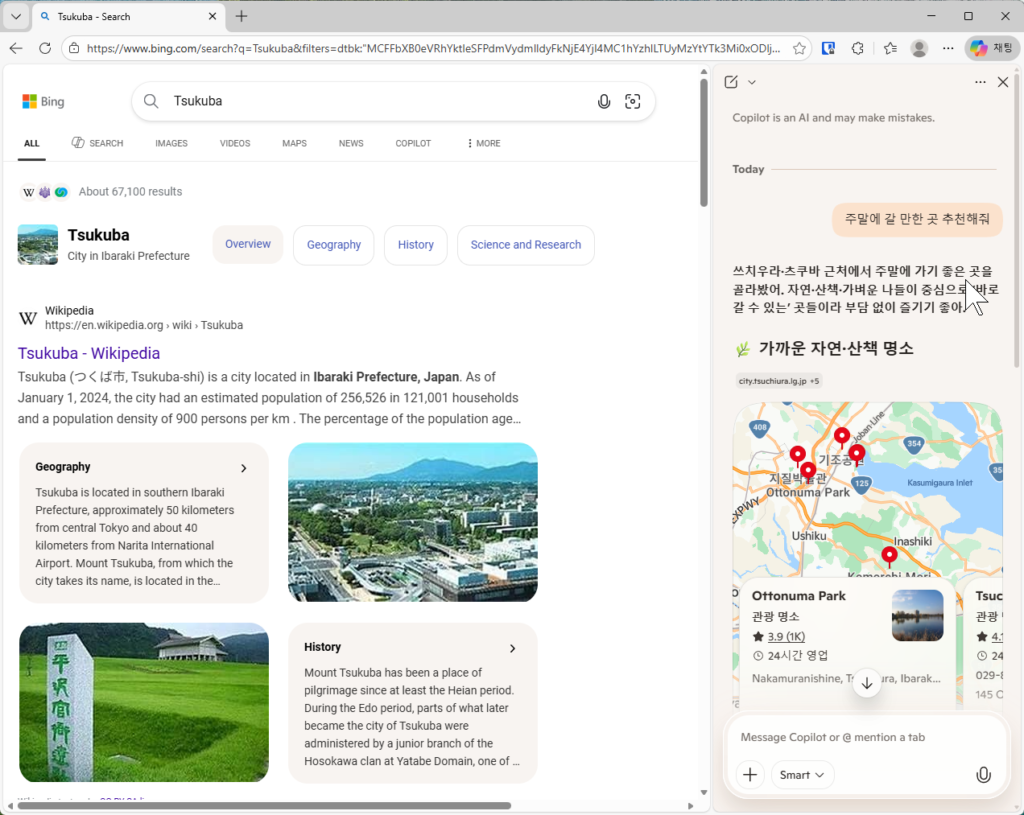Start a new Copilot chat compose icon

pyautogui.click(x=732, y=82)
